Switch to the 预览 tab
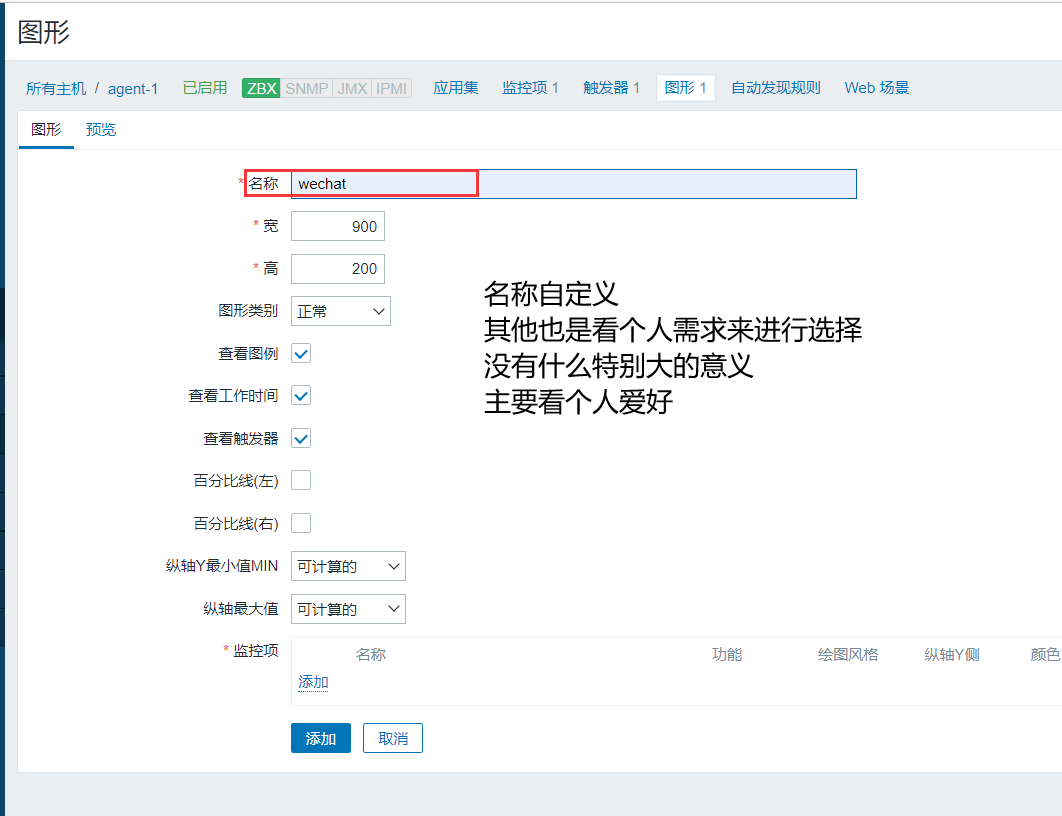The image size is (1062, 816). pyautogui.click(x=101, y=129)
